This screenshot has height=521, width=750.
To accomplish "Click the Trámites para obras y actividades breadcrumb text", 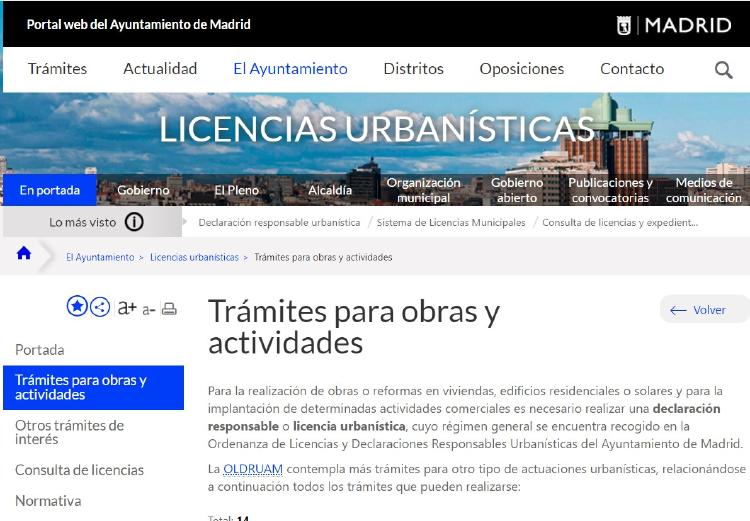I will [323, 257].
